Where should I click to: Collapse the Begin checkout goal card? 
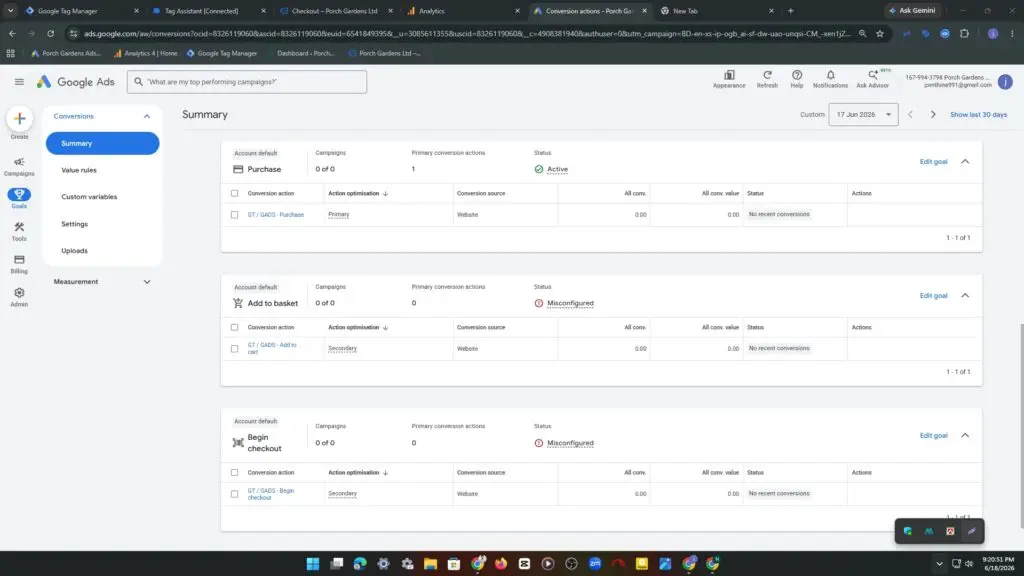[965, 435]
